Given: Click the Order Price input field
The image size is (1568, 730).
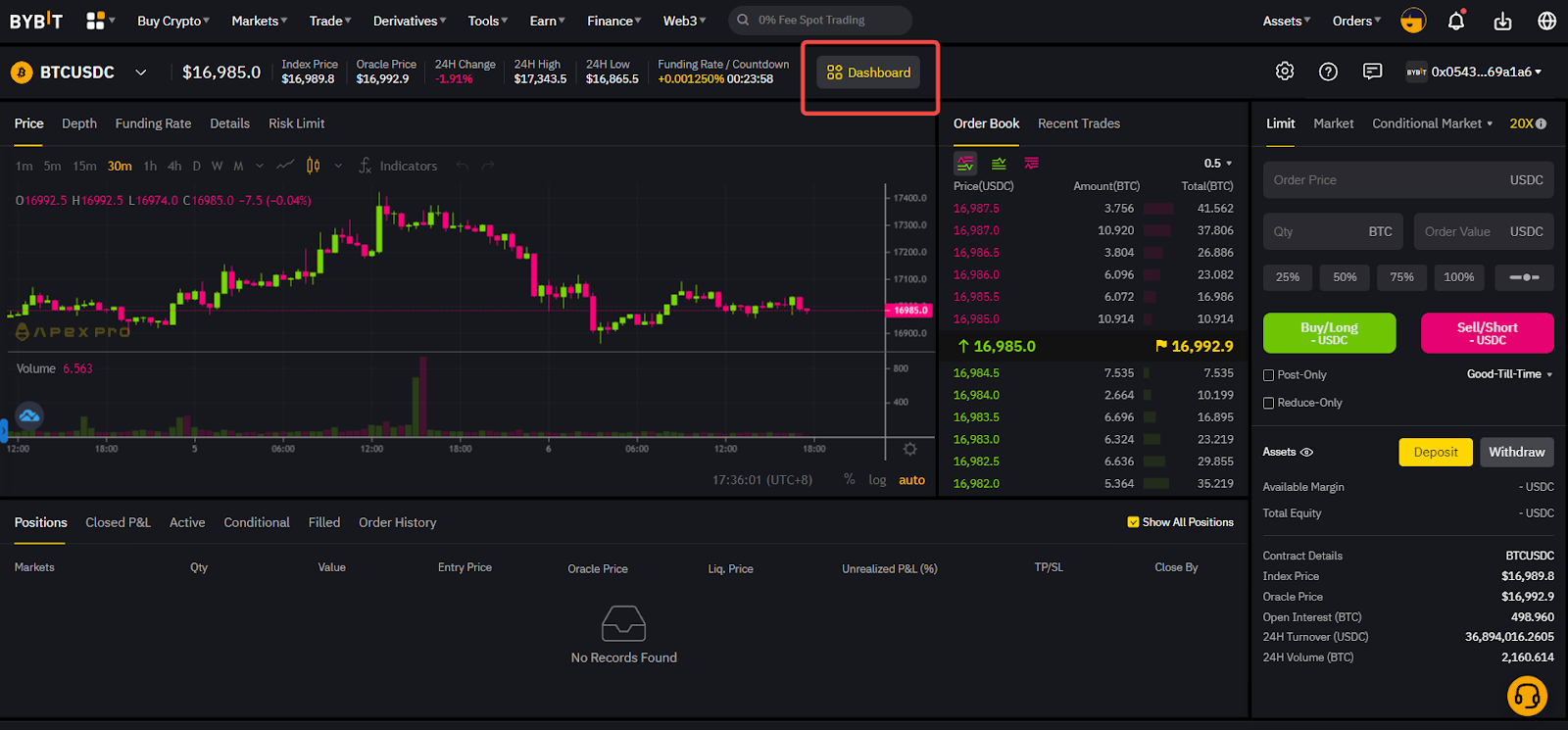Looking at the screenshot, I should [x=1408, y=180].
